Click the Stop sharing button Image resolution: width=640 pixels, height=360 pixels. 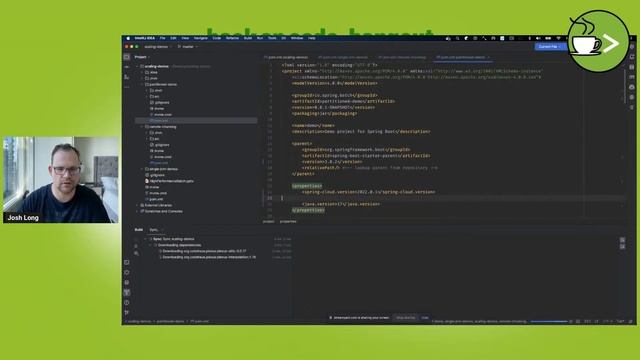[x=405, y=318]
